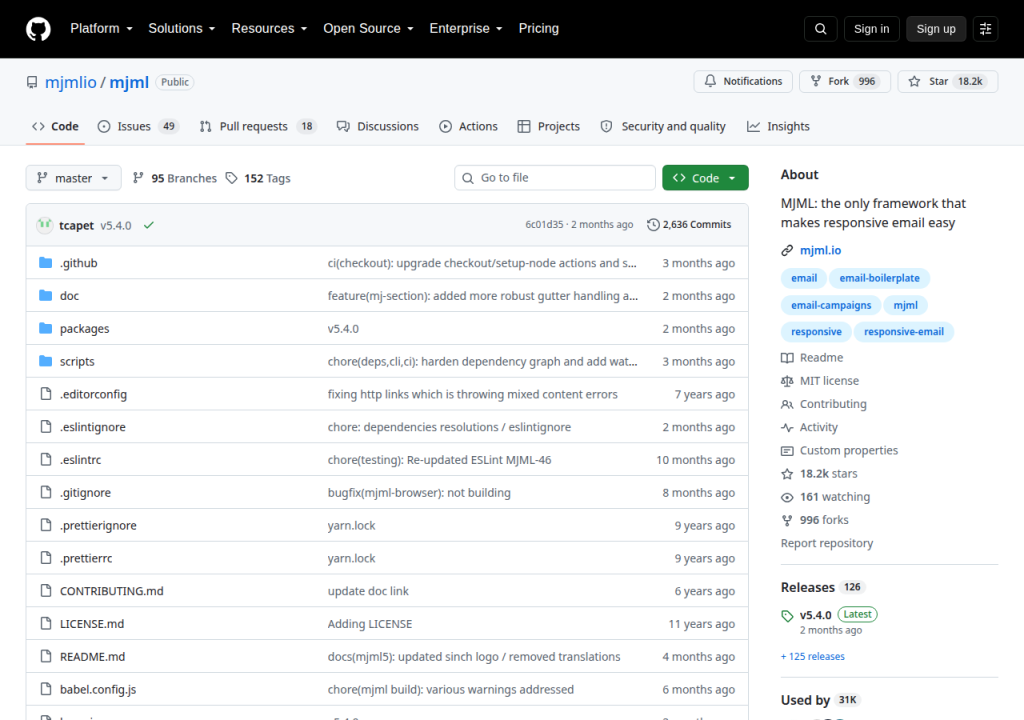Image resolution: width=1024 pixels, height=720 pixels.
Task: Open the .eslintrc file
Action: point(80,460)
